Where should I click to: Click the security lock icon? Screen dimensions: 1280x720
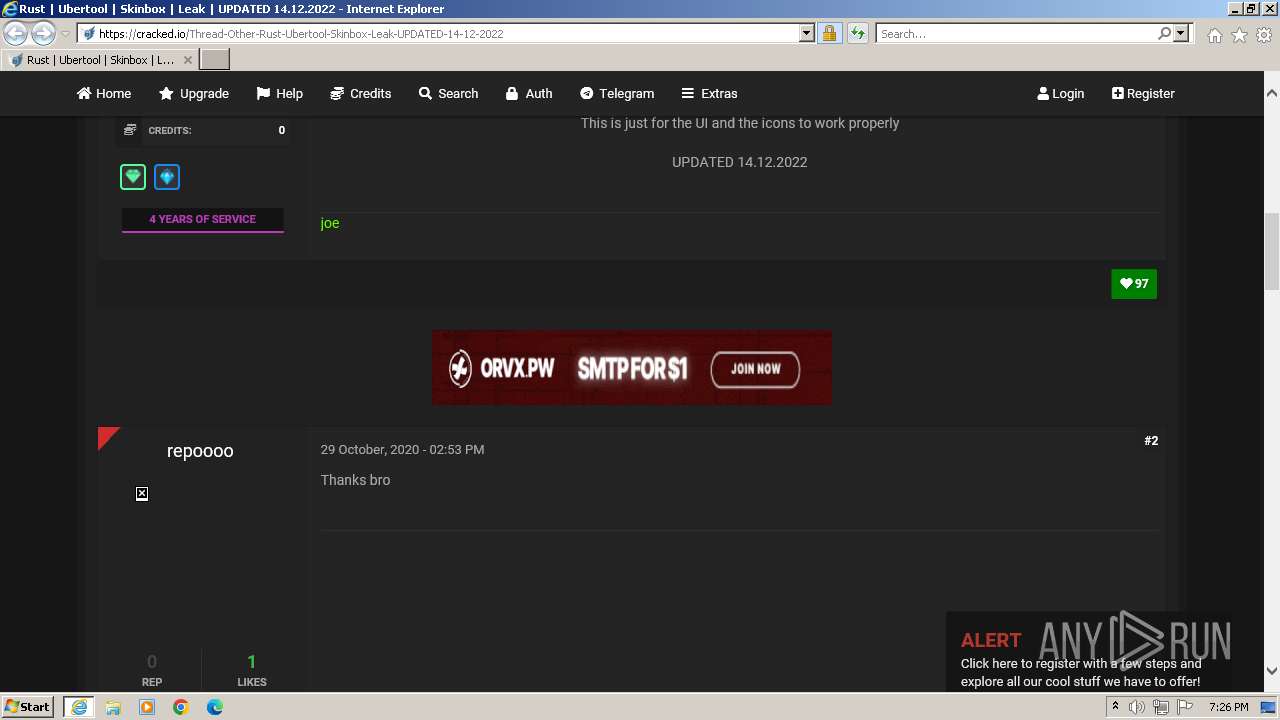point(829,33)
